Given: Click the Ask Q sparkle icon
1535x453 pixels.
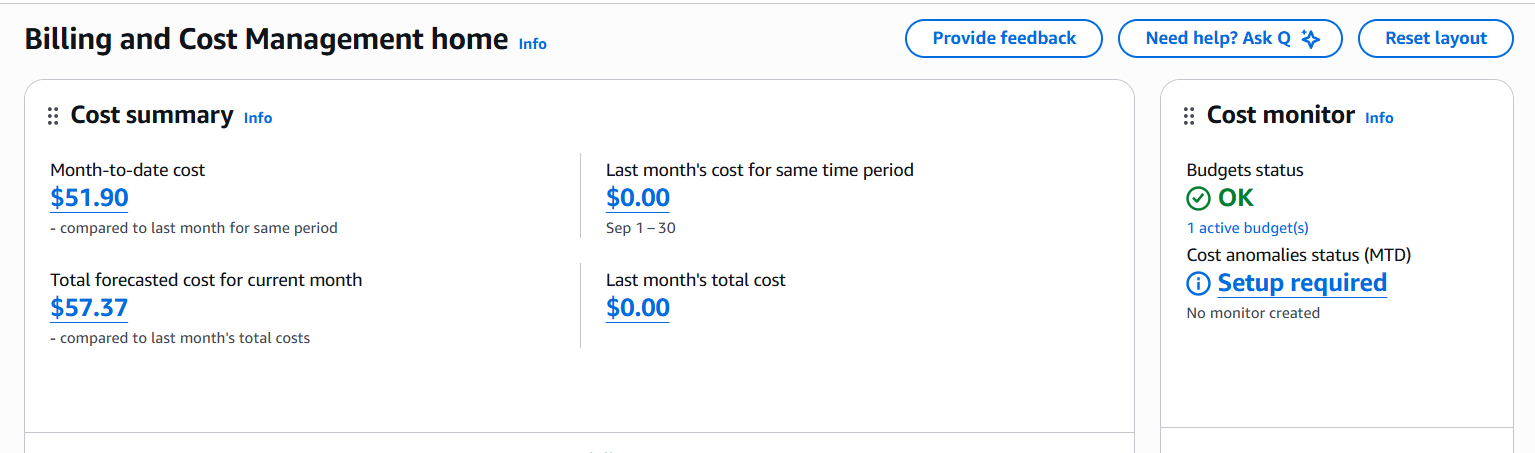Looking at the screenshot, I should click(x=1311, y=39).
